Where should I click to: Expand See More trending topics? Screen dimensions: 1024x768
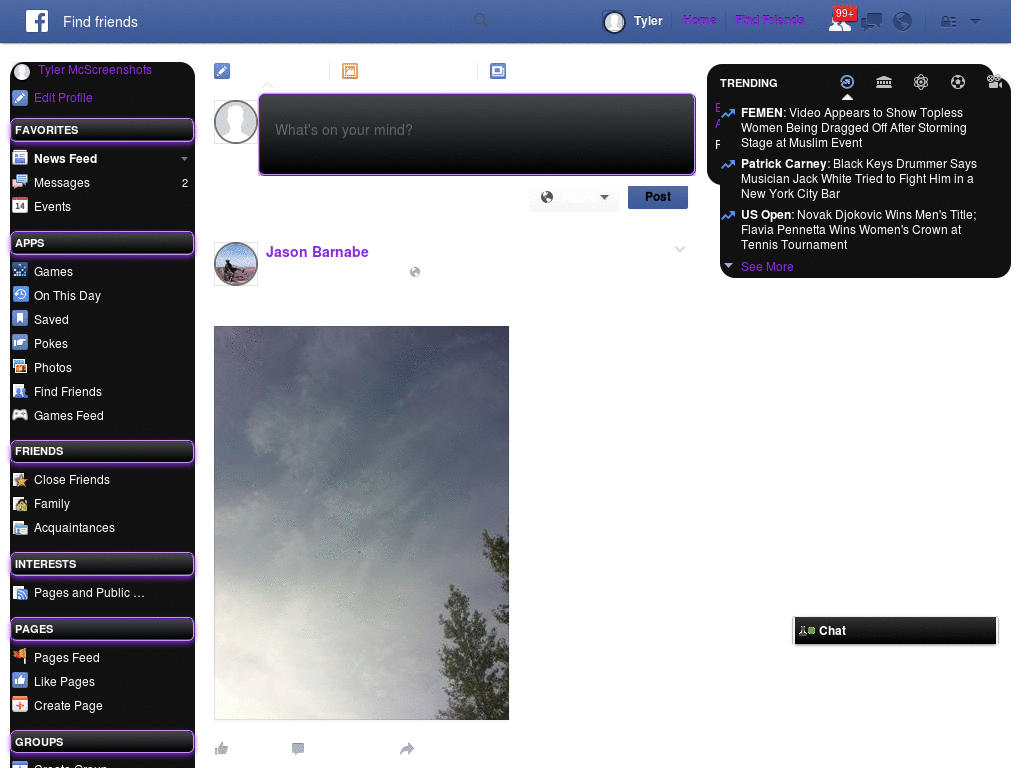pos(767,266)
